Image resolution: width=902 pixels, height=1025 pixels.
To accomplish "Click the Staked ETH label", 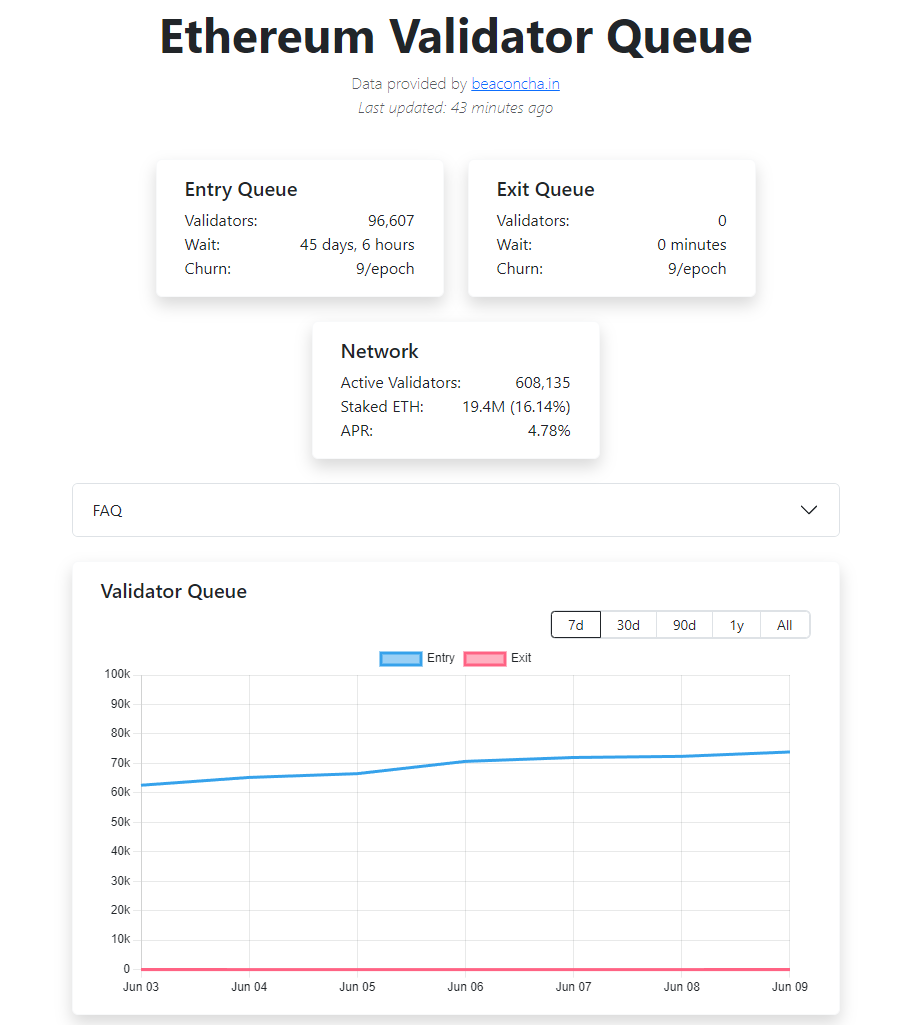I will click(382, 407).
